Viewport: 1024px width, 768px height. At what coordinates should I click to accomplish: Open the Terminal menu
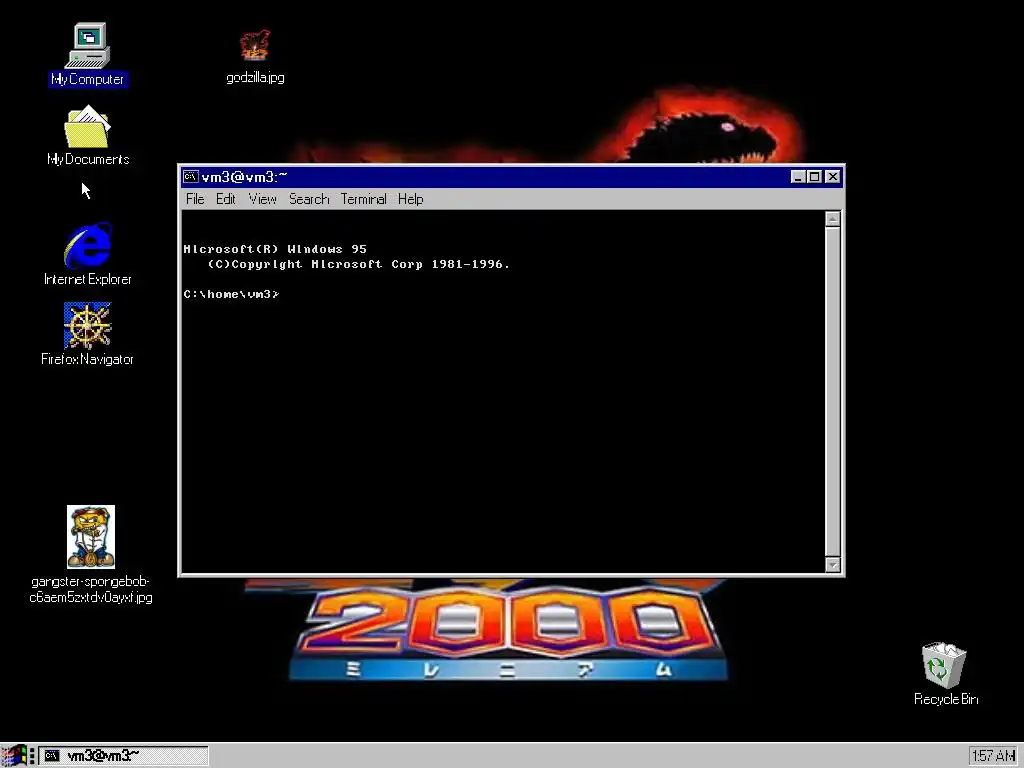pos(364,199)
